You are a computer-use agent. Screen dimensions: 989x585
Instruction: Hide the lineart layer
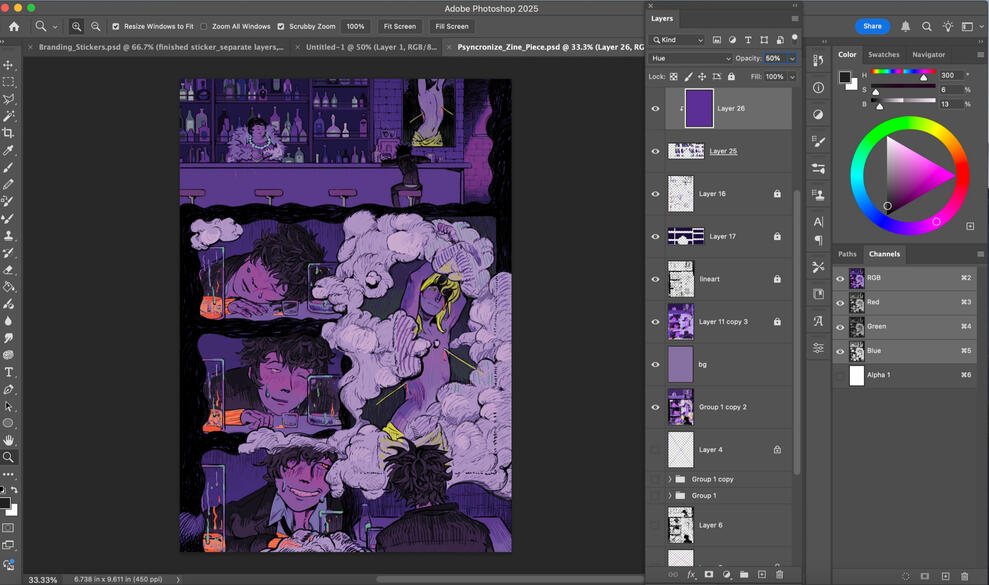[656, 279]
